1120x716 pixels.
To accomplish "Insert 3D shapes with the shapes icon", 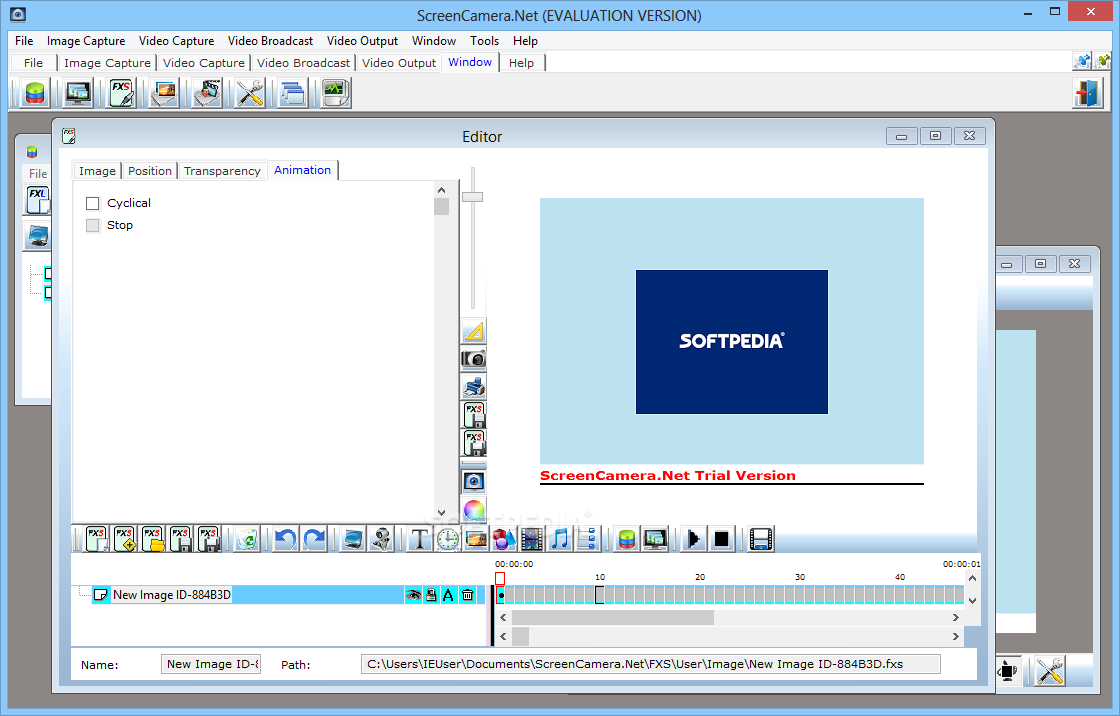I will point(504,539).
